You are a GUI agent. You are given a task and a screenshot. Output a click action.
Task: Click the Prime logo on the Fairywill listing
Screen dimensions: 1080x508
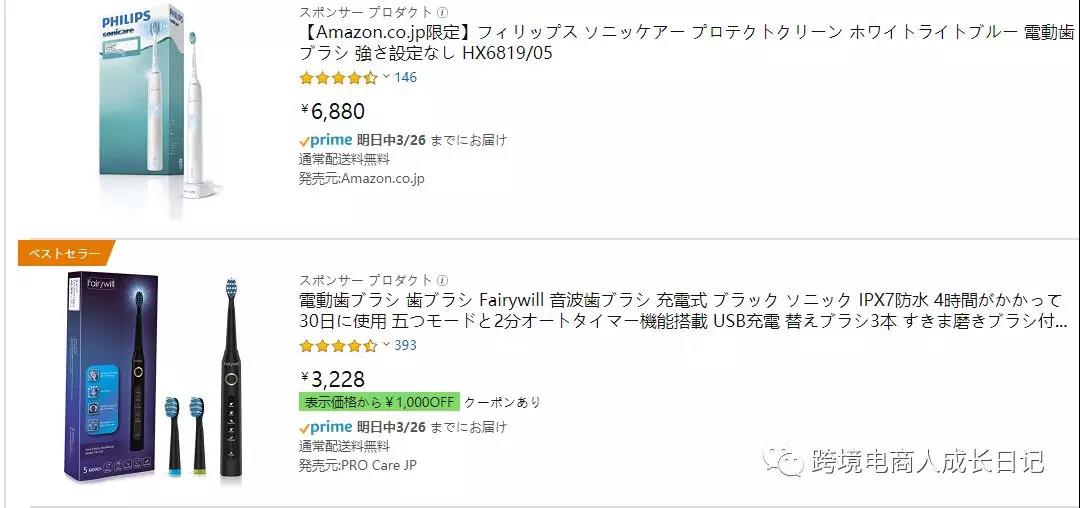(x=325, y=427)
